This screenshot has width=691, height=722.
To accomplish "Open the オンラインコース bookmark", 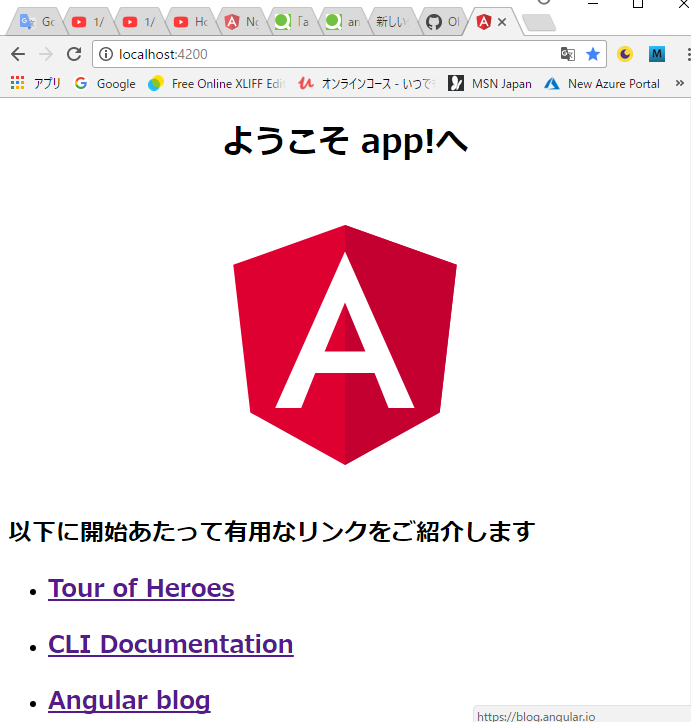I will (x=366, y=84).
